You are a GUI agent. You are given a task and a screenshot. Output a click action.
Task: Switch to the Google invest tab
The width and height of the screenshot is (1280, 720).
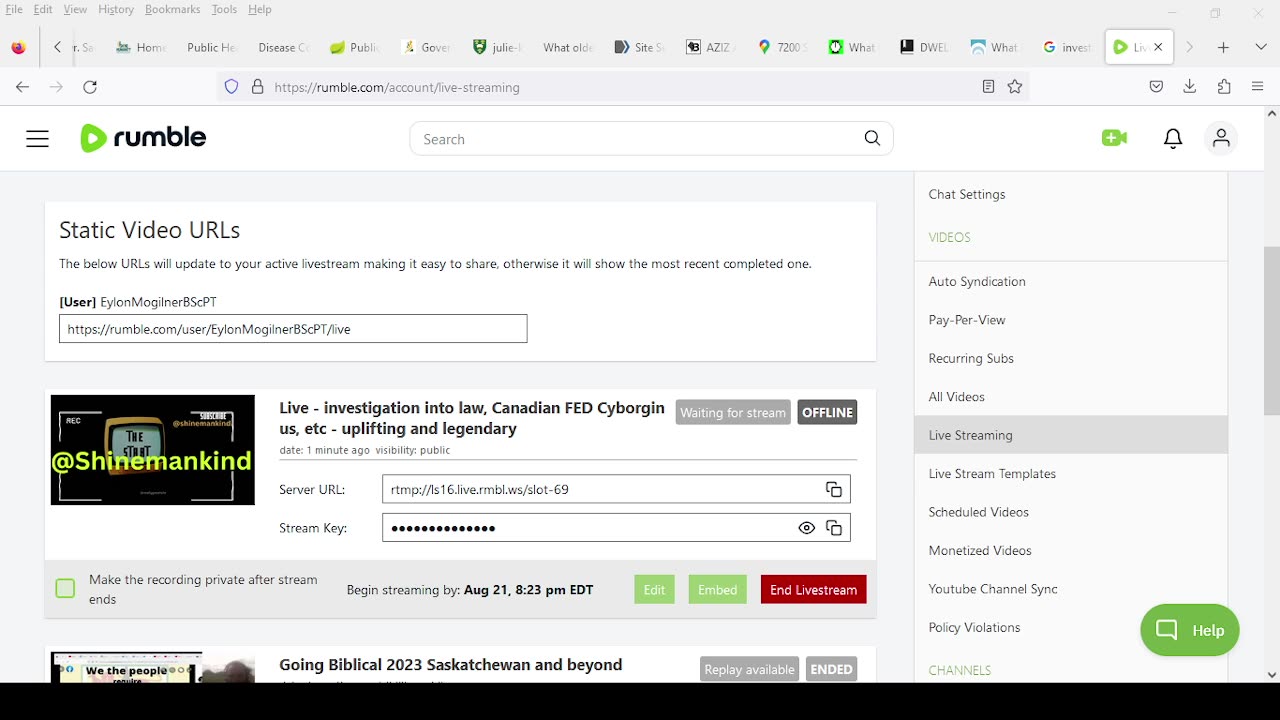click(1067, 47)
